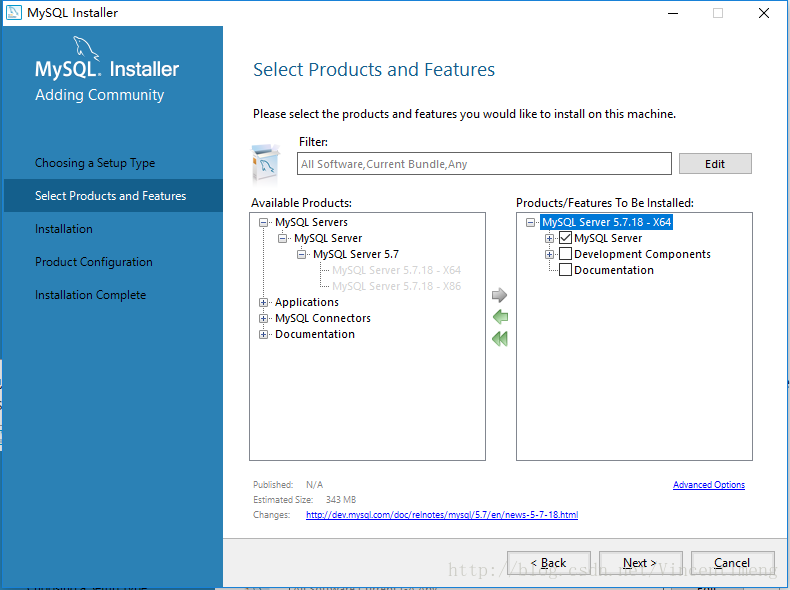This screenshot has width=790, height=590.
Task: Expand the Applications tree node
Action: point(264,302)
